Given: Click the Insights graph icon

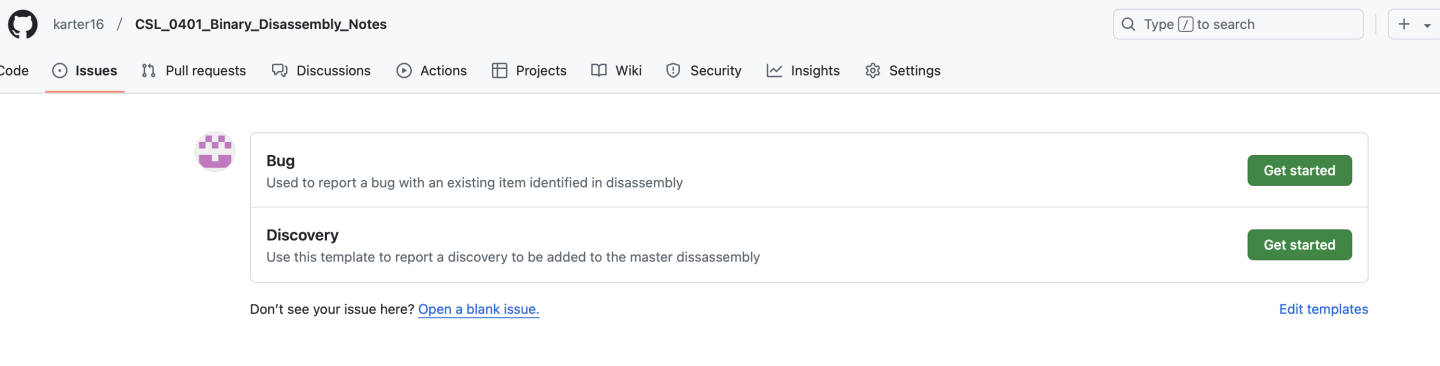Looking at the screenshot, I should (774, 70).
